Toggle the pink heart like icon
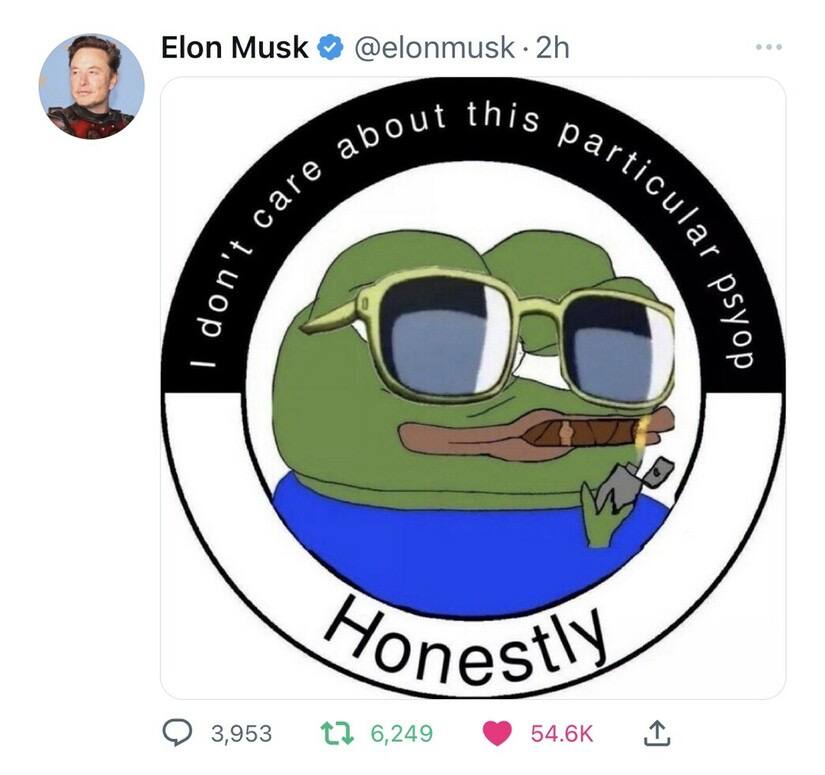The image size is (825, 775). click(497, 733)
